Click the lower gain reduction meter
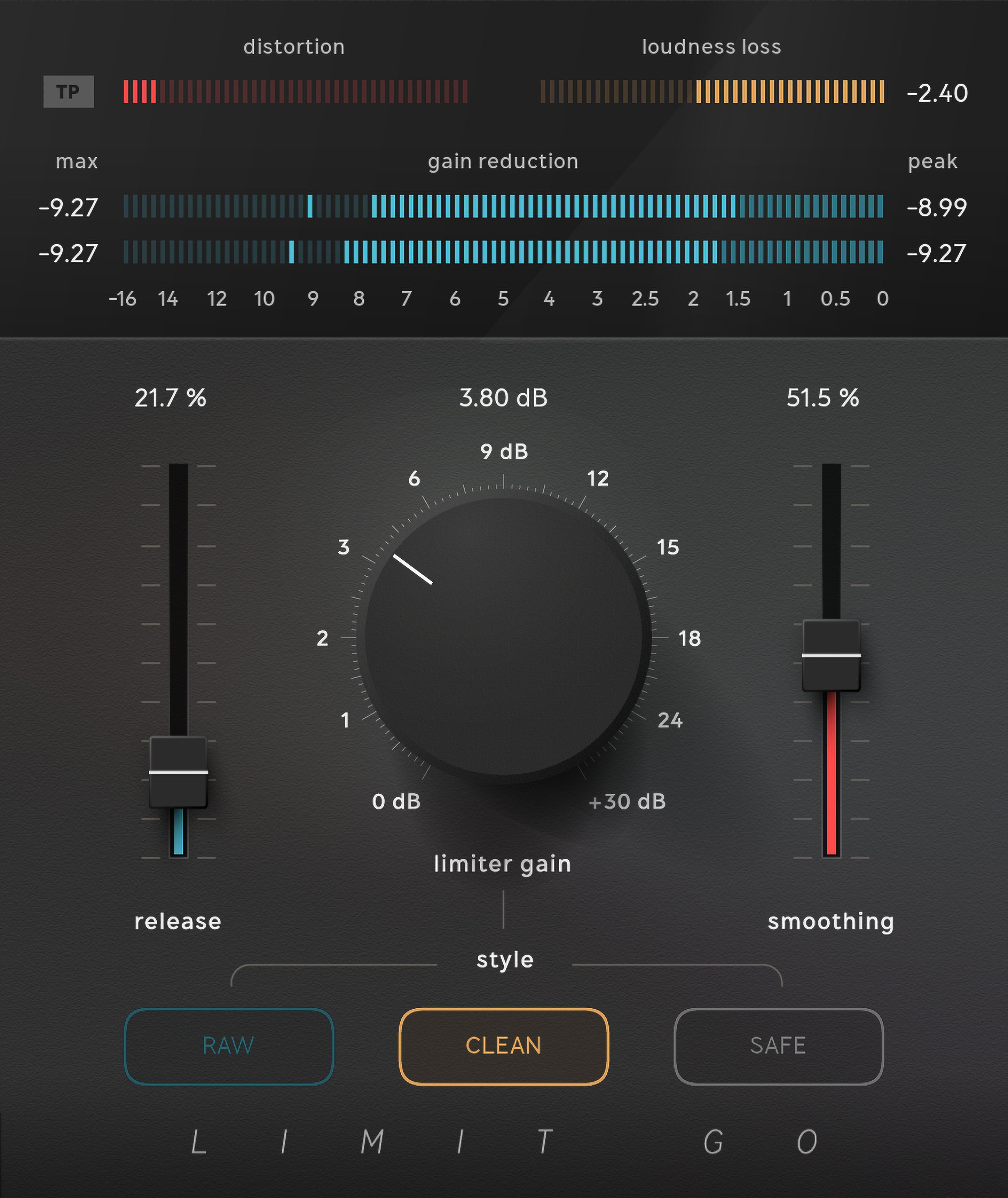This screenshot has width=1008, height=1198. tap(504, 252)
